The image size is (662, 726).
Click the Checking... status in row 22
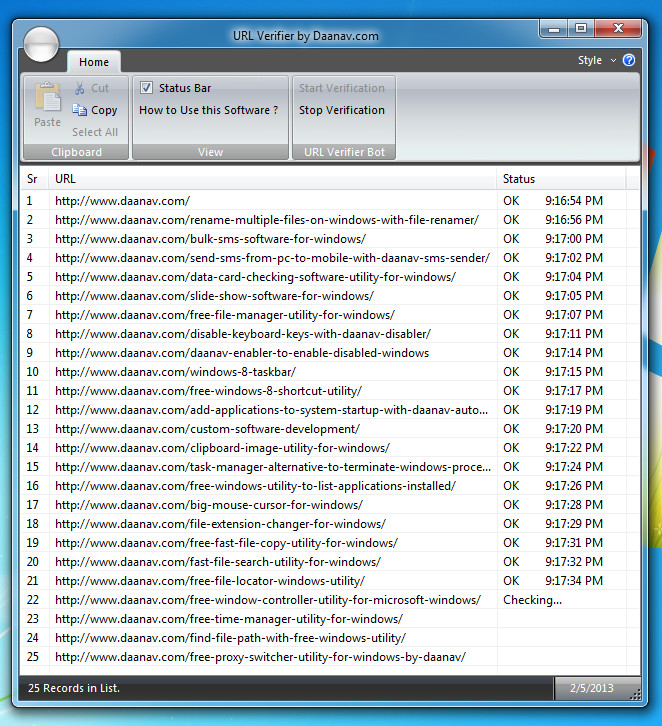point(532,600)
